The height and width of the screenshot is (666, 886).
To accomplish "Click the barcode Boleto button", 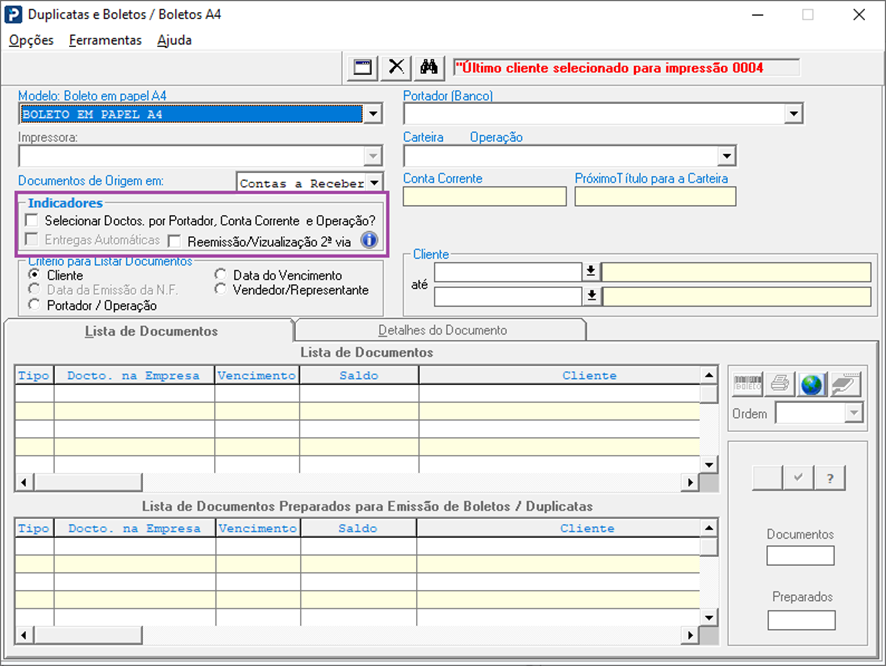I will [x=748, y=384].
